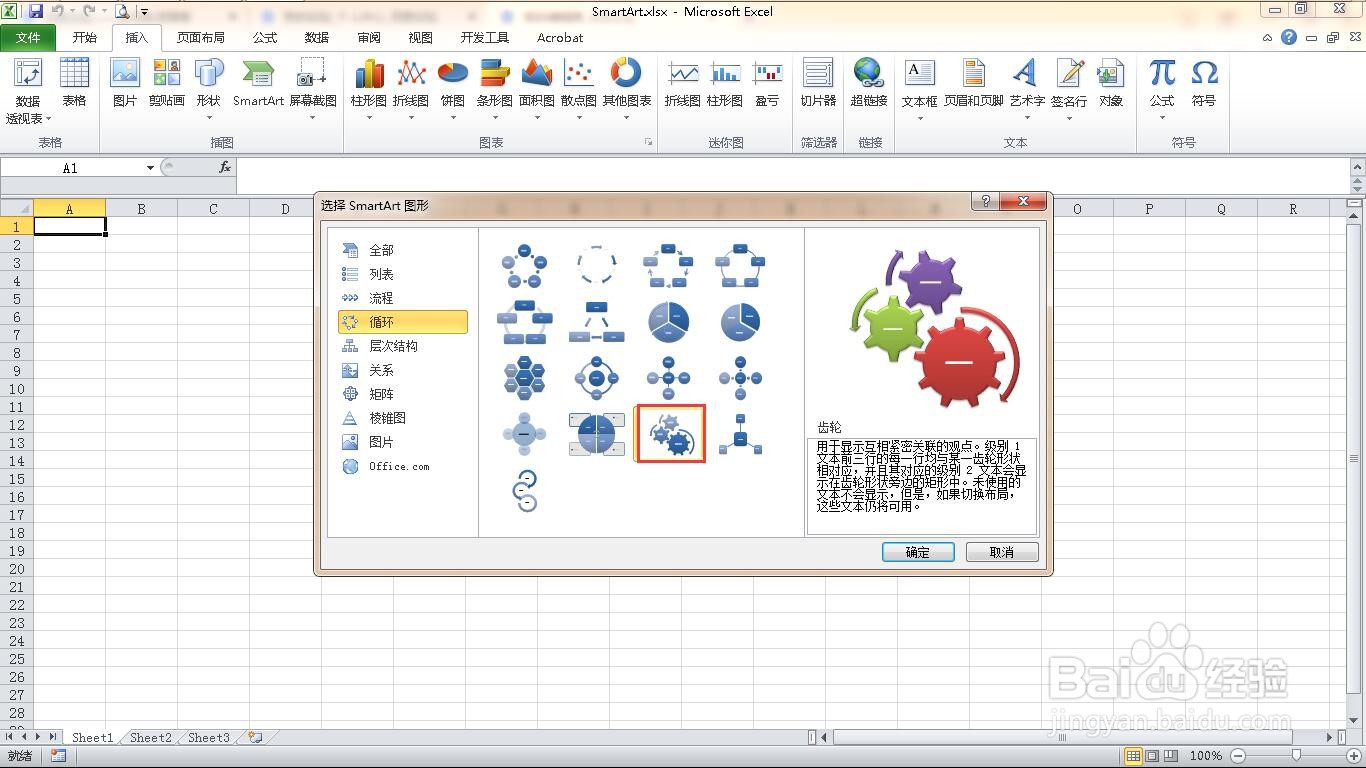Switch to the 审阅 Review tab
Screen dimensions: 1366x768
369,37
